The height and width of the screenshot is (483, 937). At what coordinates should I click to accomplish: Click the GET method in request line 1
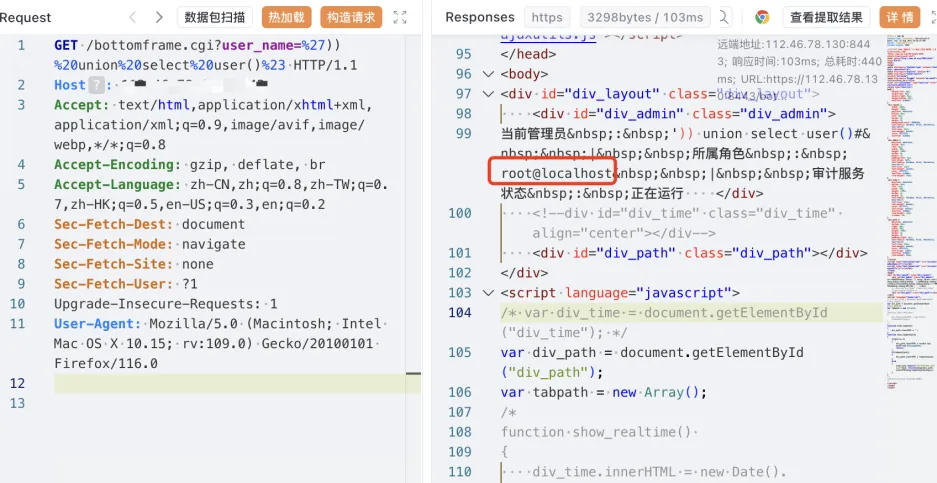point(66,45)
